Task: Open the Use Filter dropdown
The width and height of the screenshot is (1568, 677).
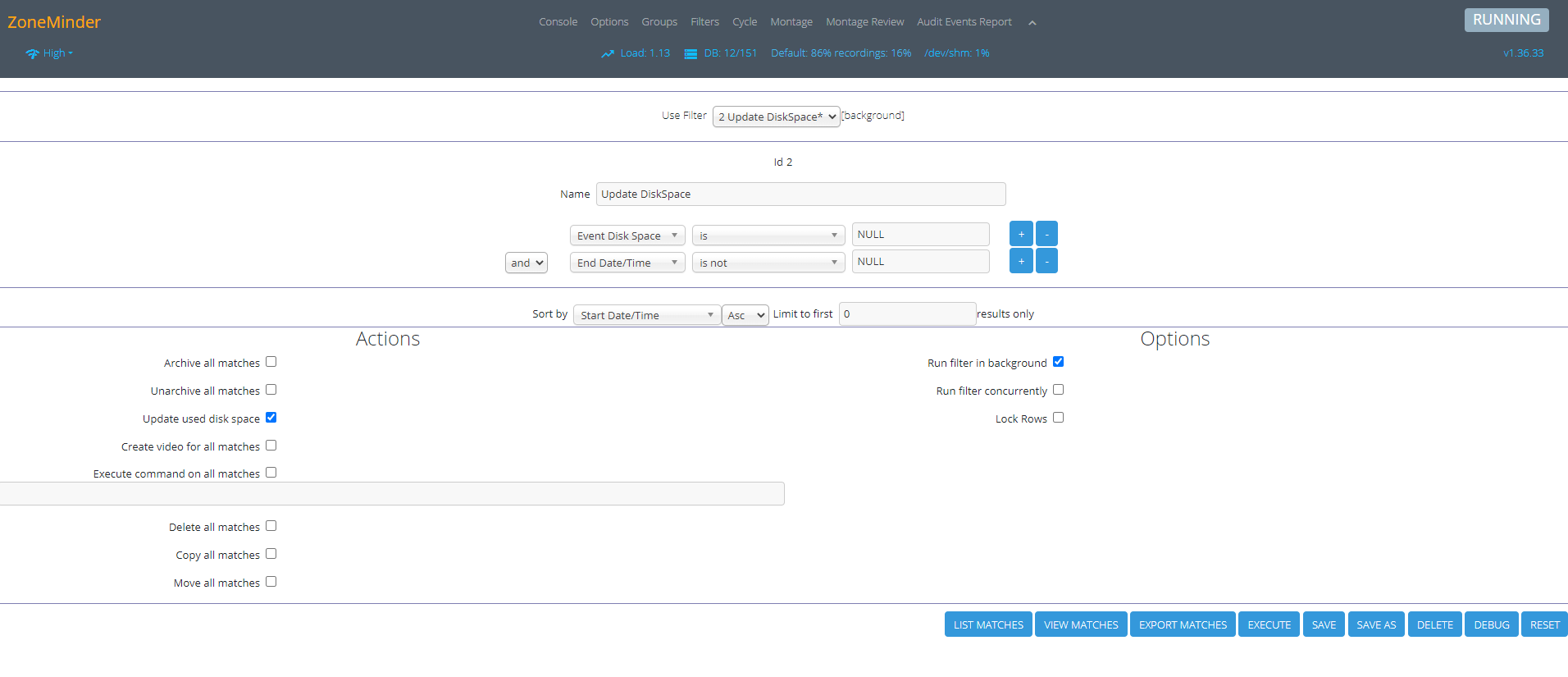Action: [x=776, y=117]
